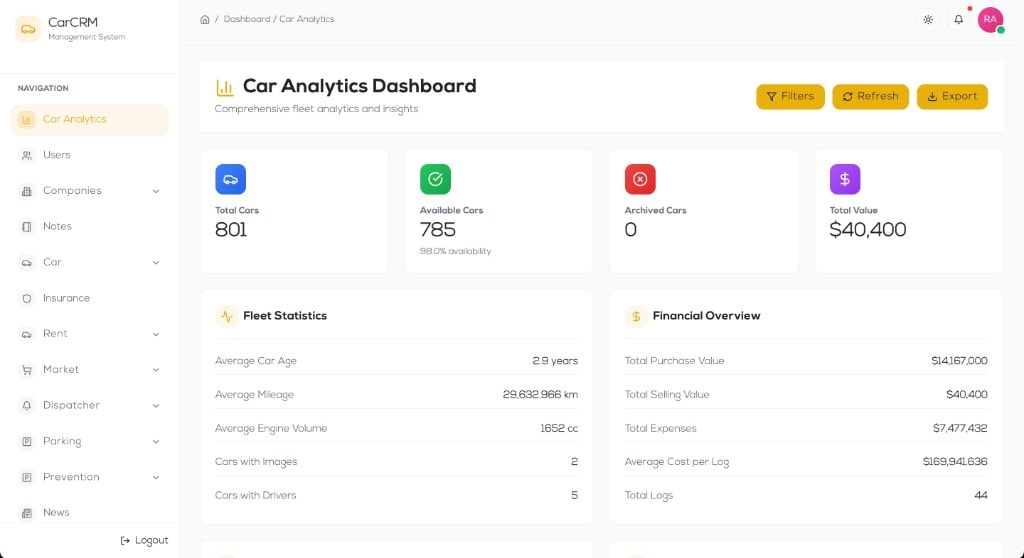Viewport: 1024px width, 558px height.
Task: Log out via the Logout button
Action: pyautogui.click(x=144, y=540)
